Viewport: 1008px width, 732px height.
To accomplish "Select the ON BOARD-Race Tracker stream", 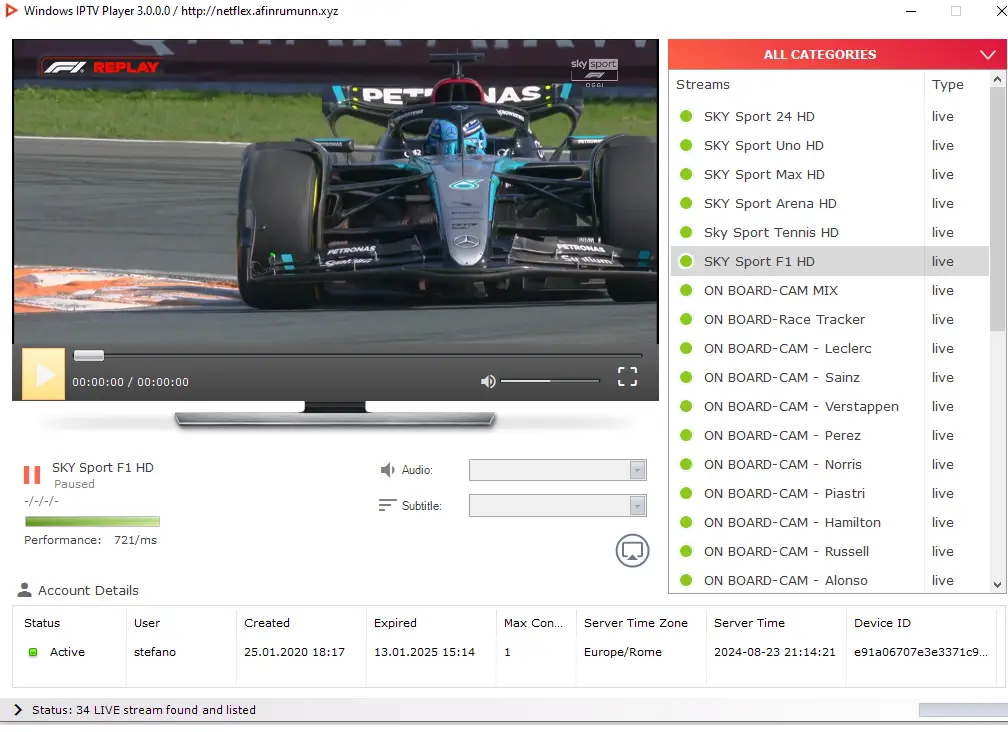I will (829, 319).
